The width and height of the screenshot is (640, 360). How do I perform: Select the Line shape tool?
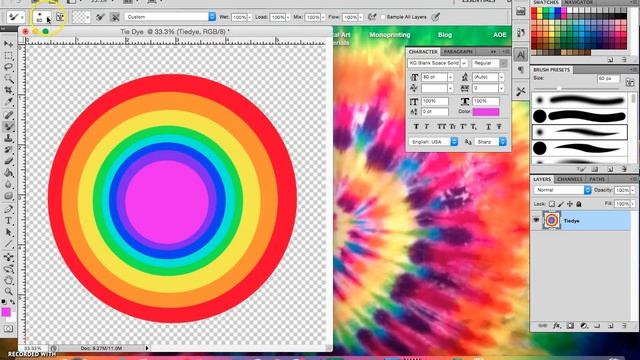(x=8, y=244)
